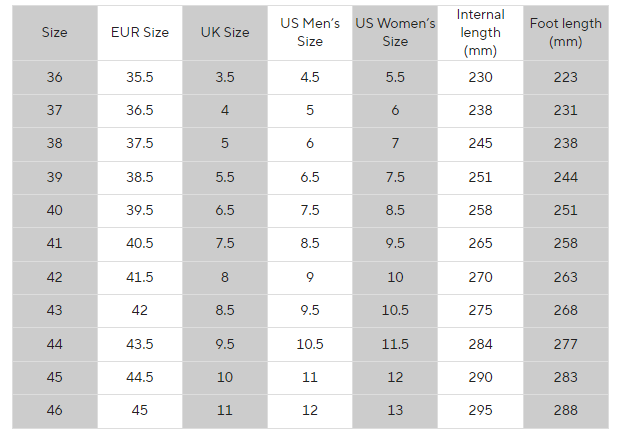Select foot length value 223
This screenshot has height=434, width=620.
click(565, 77)
